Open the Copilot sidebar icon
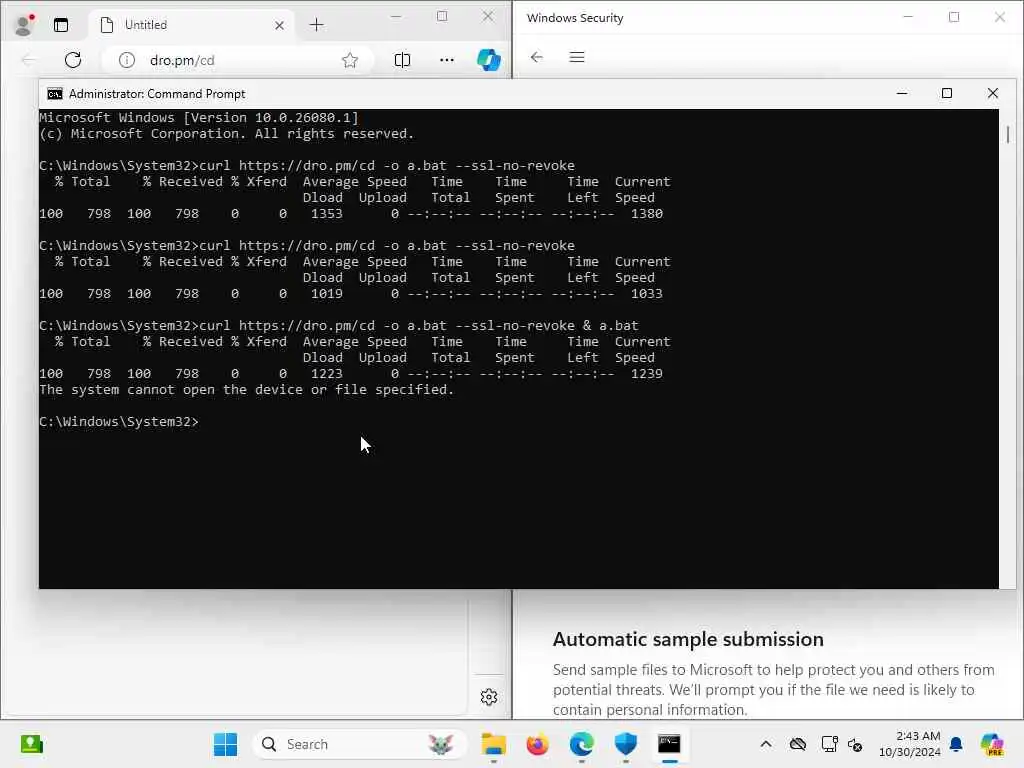 (488, 60)
